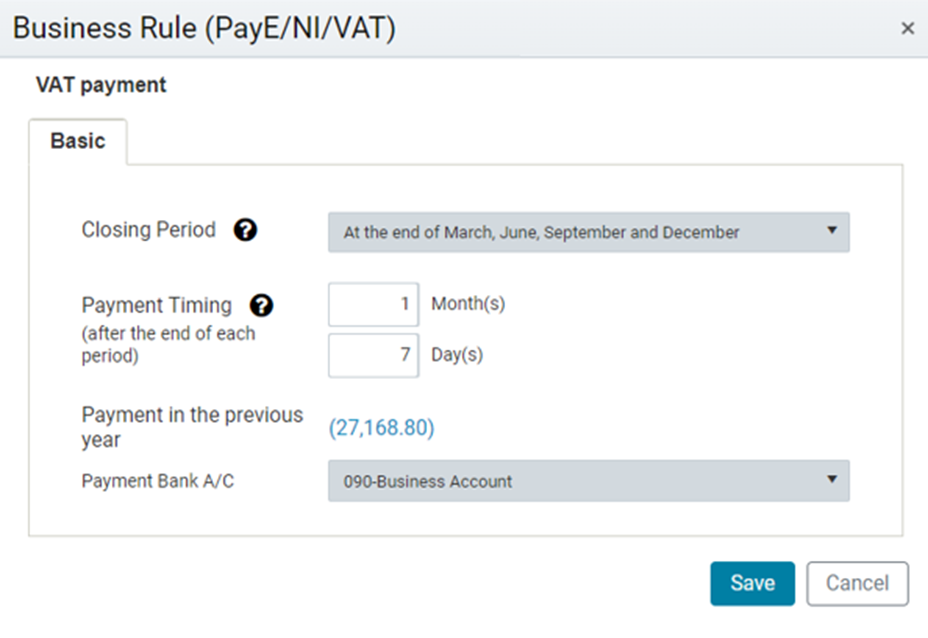Image resolution: width=928 pixels, height=638 pixels.
Task: Click the arrow on the Closing Period combo box
Action: pos(832,230)
